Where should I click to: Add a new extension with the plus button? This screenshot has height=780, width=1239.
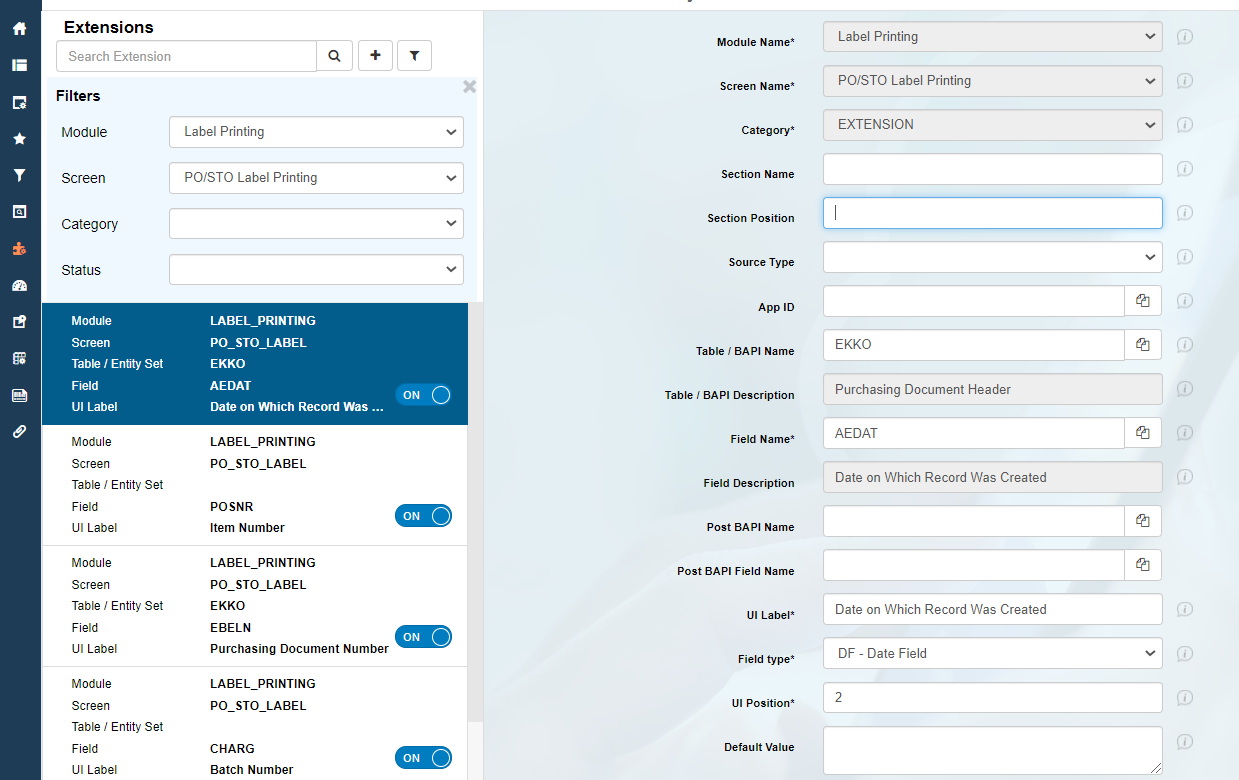pyautogui.click(x=375, y=56)
